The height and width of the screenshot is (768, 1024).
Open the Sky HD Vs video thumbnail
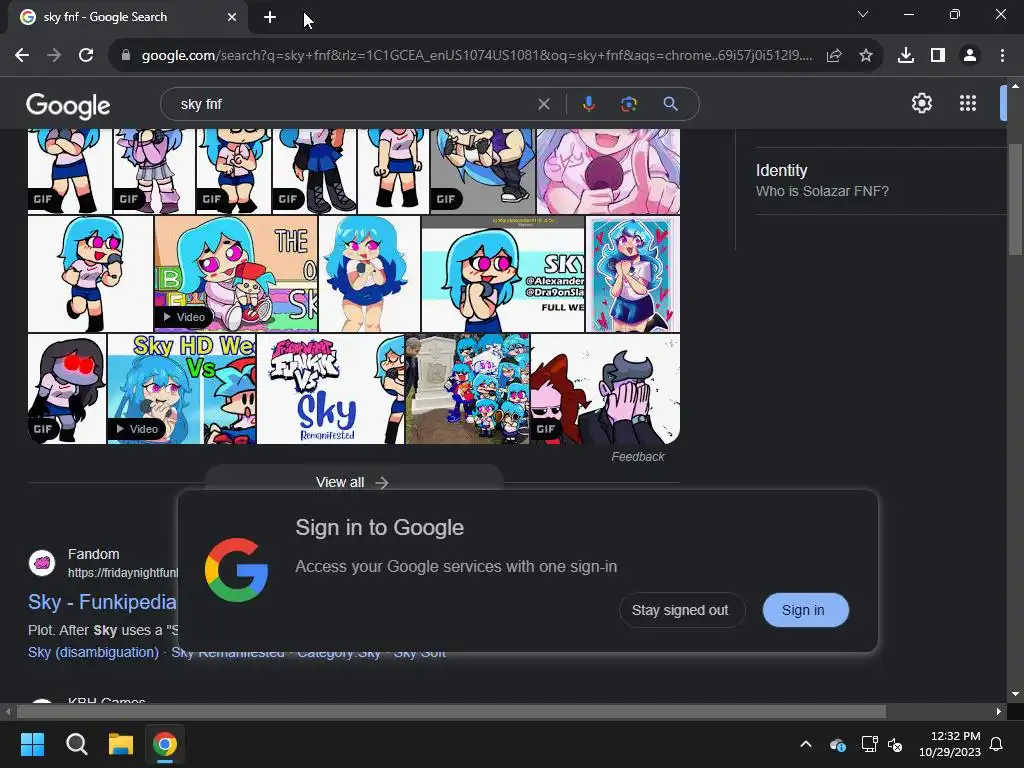tap(182, 389)
